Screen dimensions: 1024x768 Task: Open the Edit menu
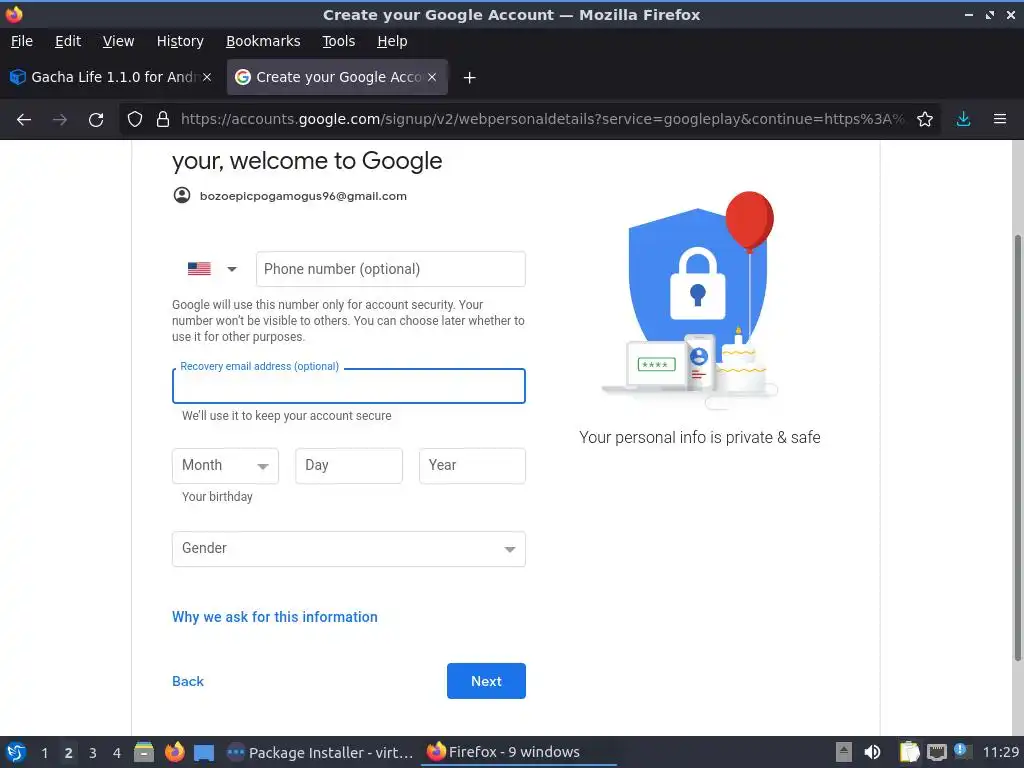[x=68, y=41]
